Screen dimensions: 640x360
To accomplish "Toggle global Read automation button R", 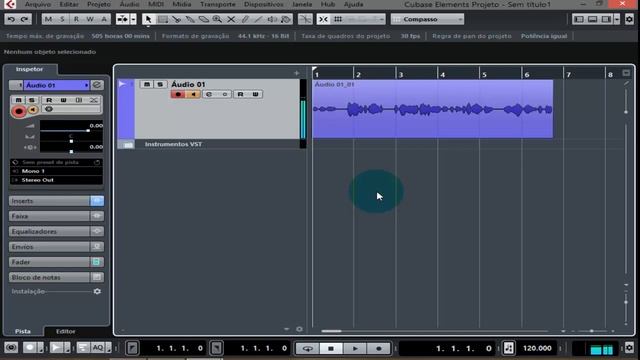I will 76,19.
